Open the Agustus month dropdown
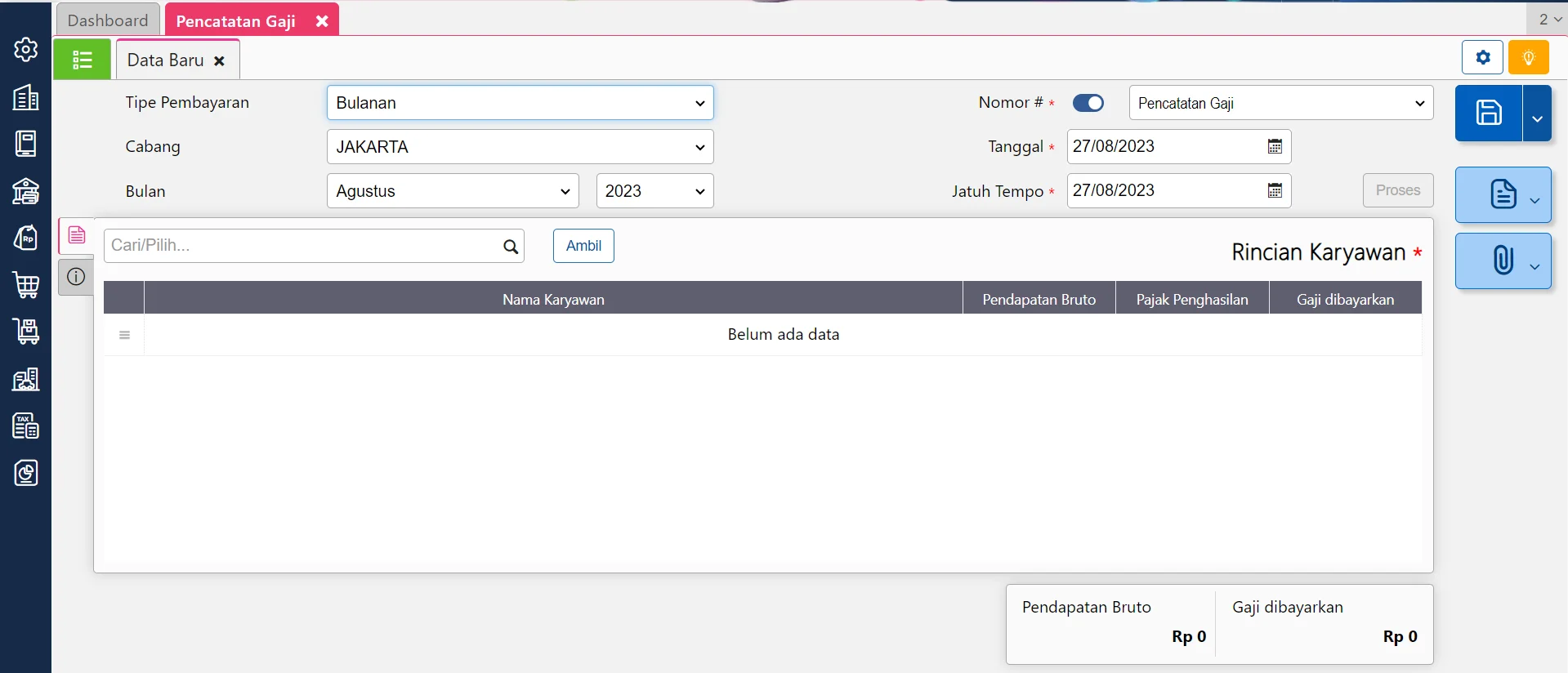The width and height of the screenshot is (1568, 673). click(x=453, y=191)
